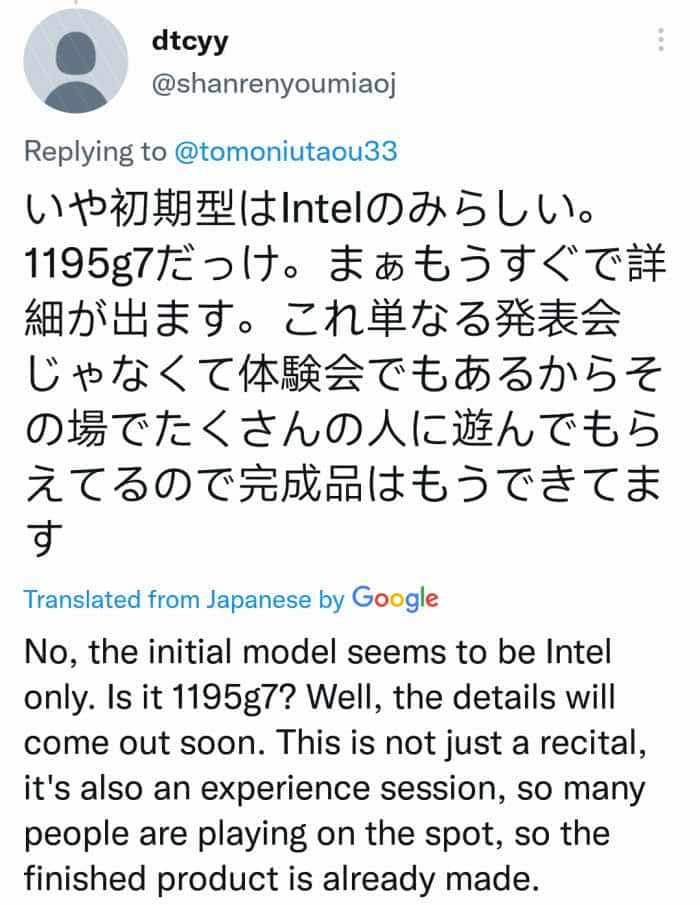Screen dimensions: 700x905
Task: Click the @shanrenyoumiaoj handle
Action: tap(273, 85)
